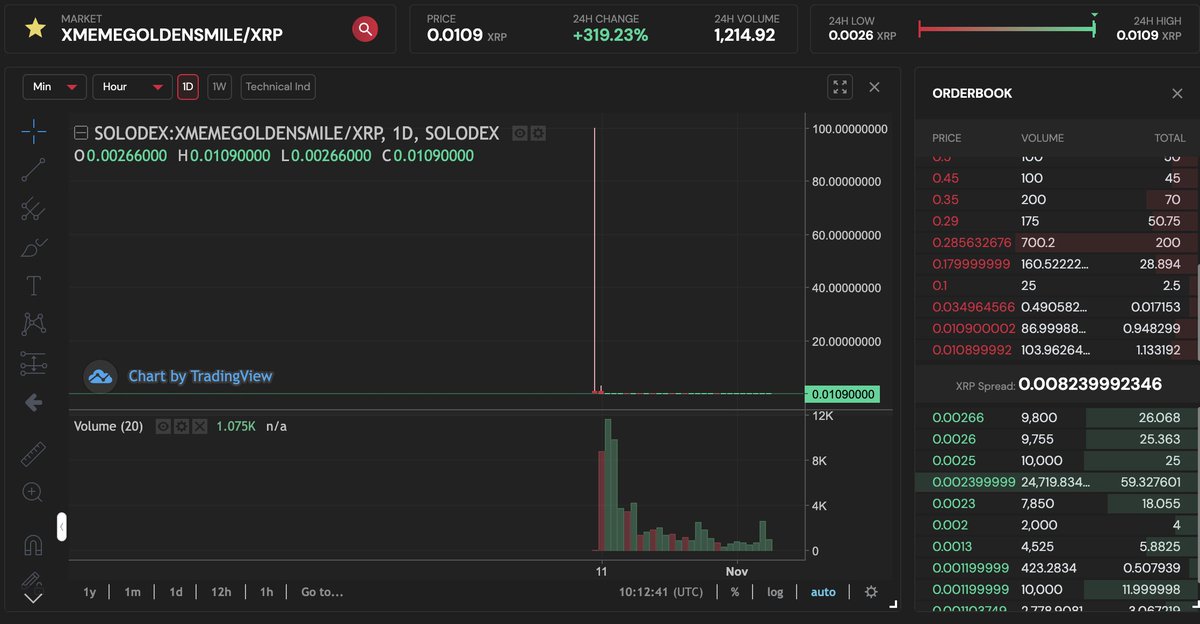Add the market to favorites with the star

coord(35,28)
